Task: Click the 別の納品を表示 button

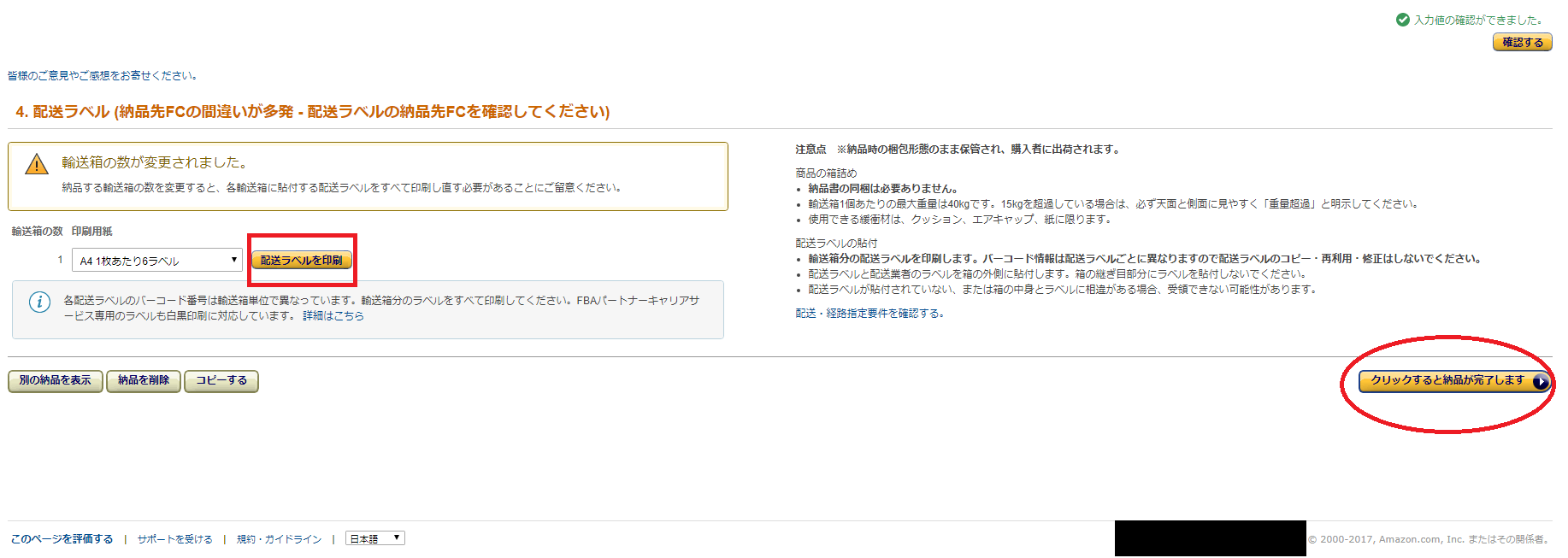Action: [x=56, y=381]
